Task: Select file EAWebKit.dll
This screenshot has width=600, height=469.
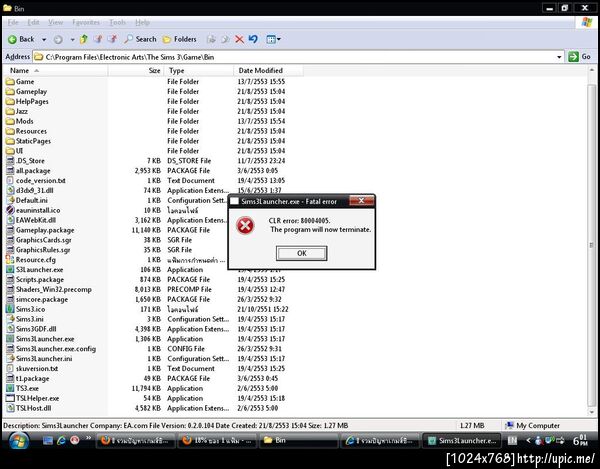Action: 36,220
